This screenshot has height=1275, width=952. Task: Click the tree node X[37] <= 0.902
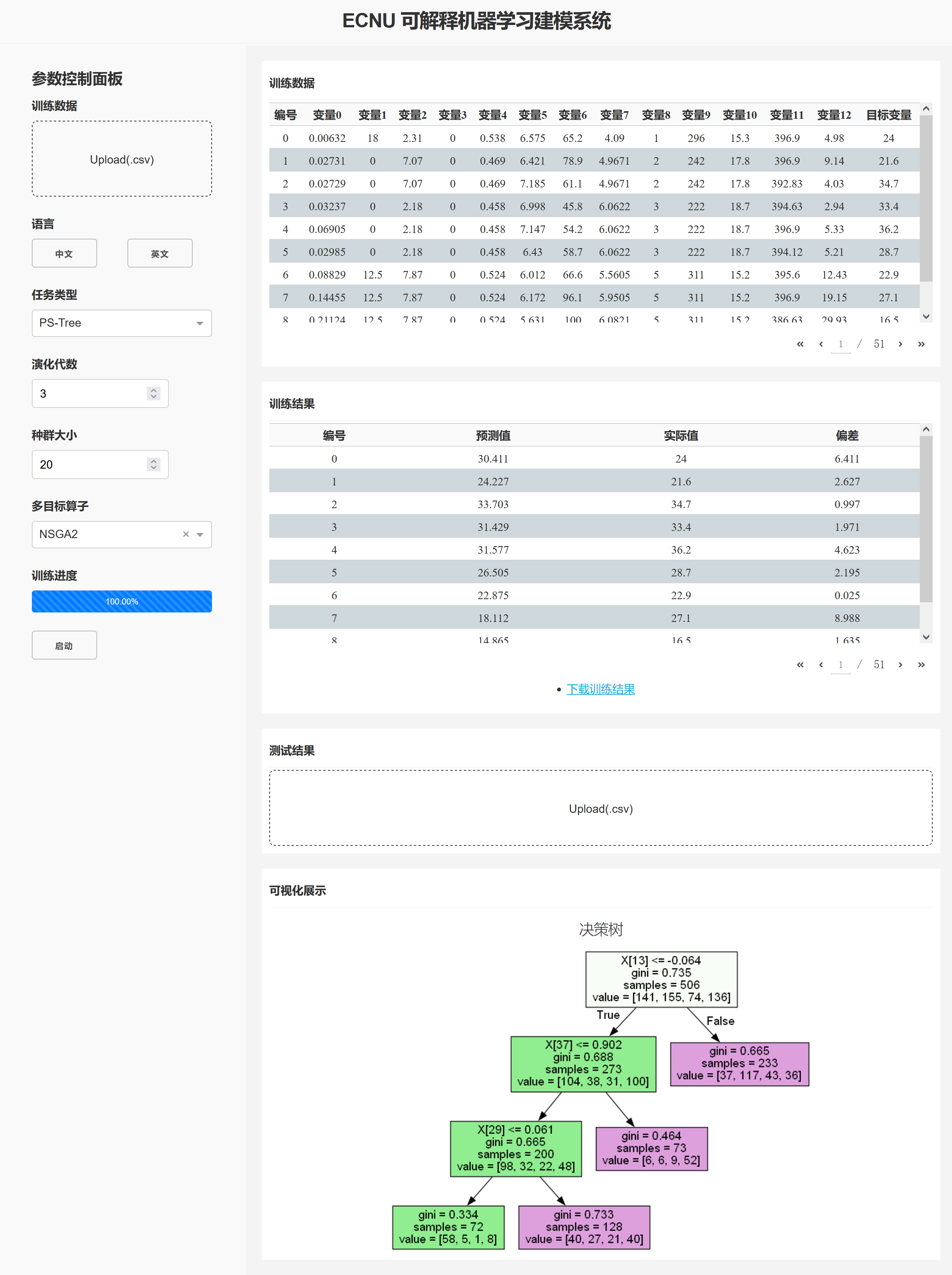[583, 1064]
